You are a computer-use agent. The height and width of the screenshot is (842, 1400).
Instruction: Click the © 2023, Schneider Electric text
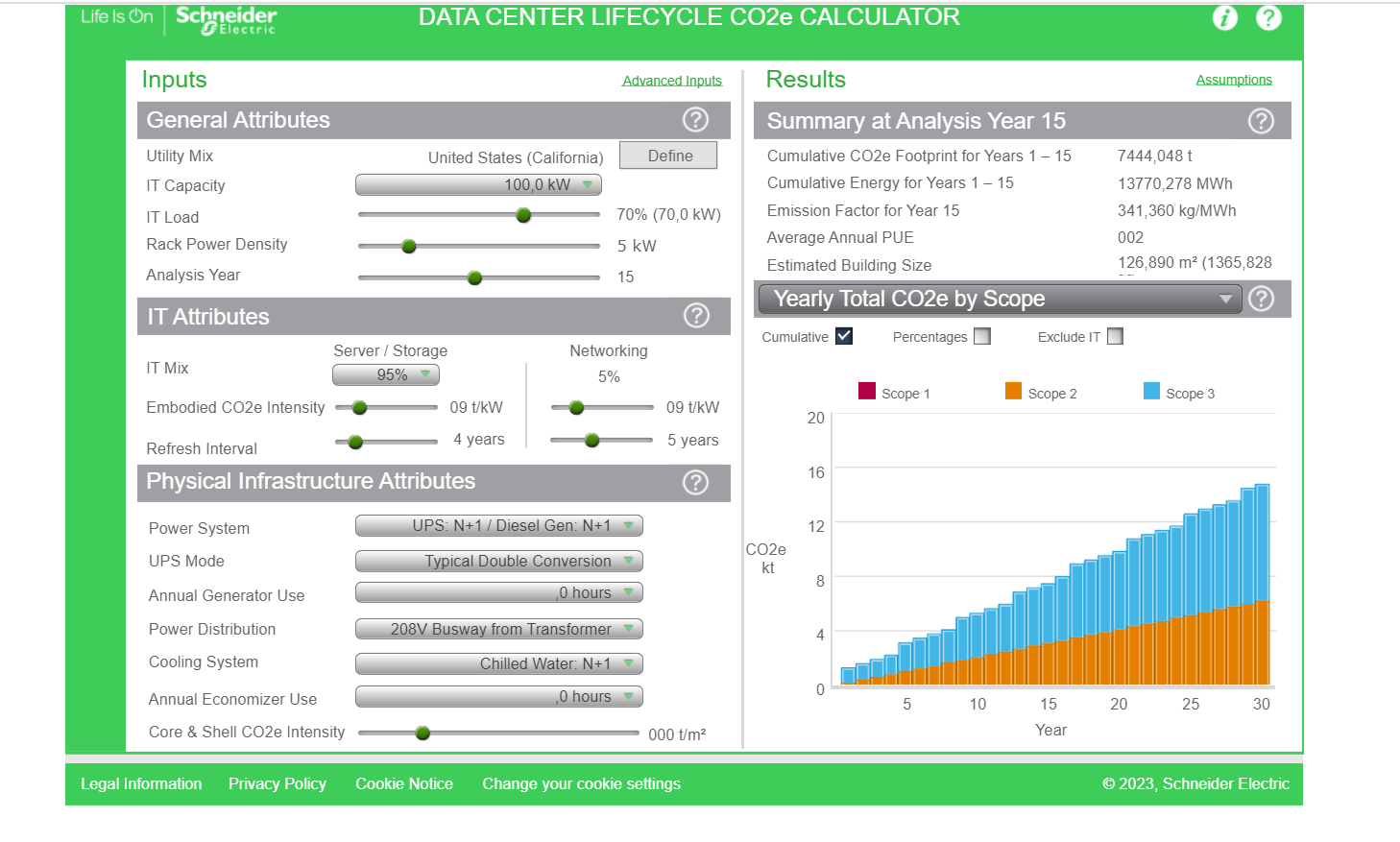[x=1195, y=783]
